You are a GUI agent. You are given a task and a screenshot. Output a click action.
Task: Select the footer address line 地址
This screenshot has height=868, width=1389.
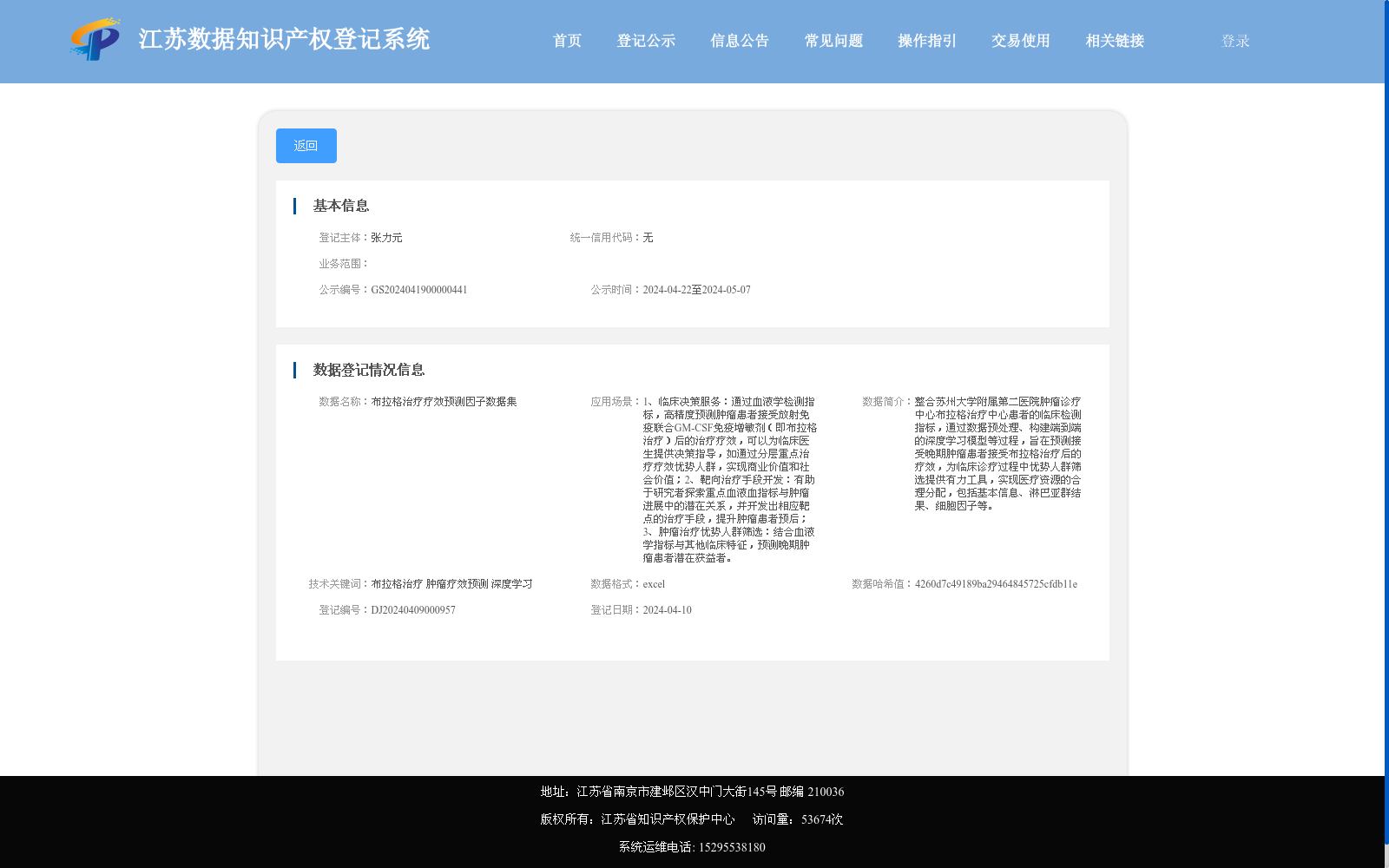point(692,792)
